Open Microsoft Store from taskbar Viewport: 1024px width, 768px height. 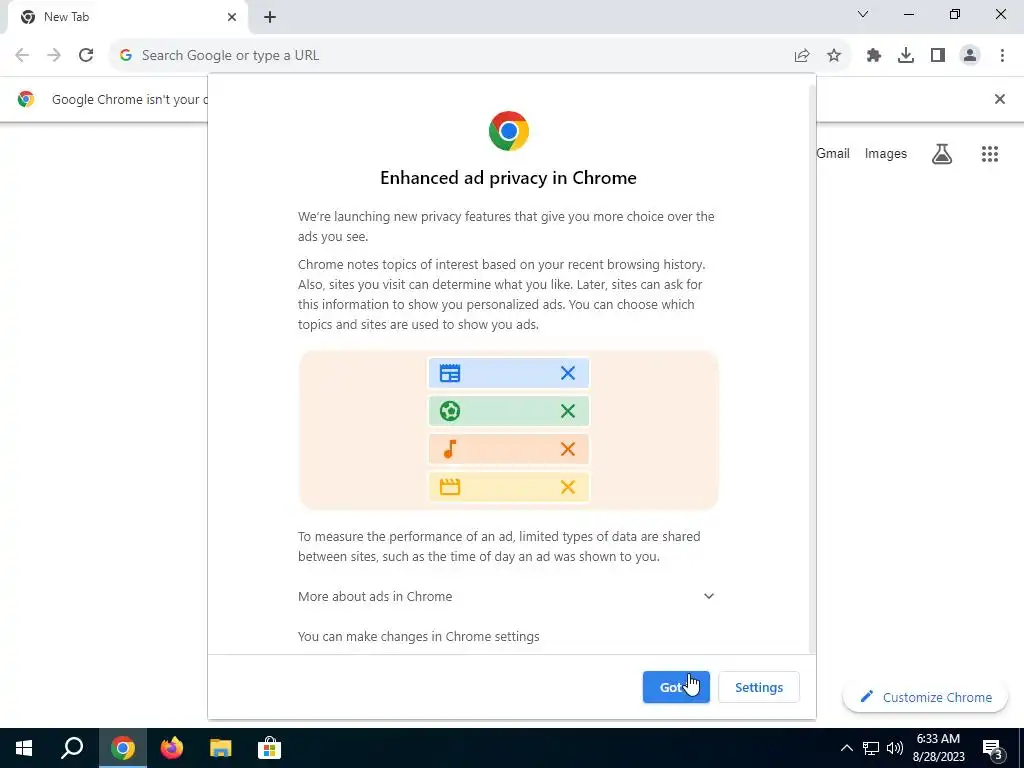tap(269, 748)
